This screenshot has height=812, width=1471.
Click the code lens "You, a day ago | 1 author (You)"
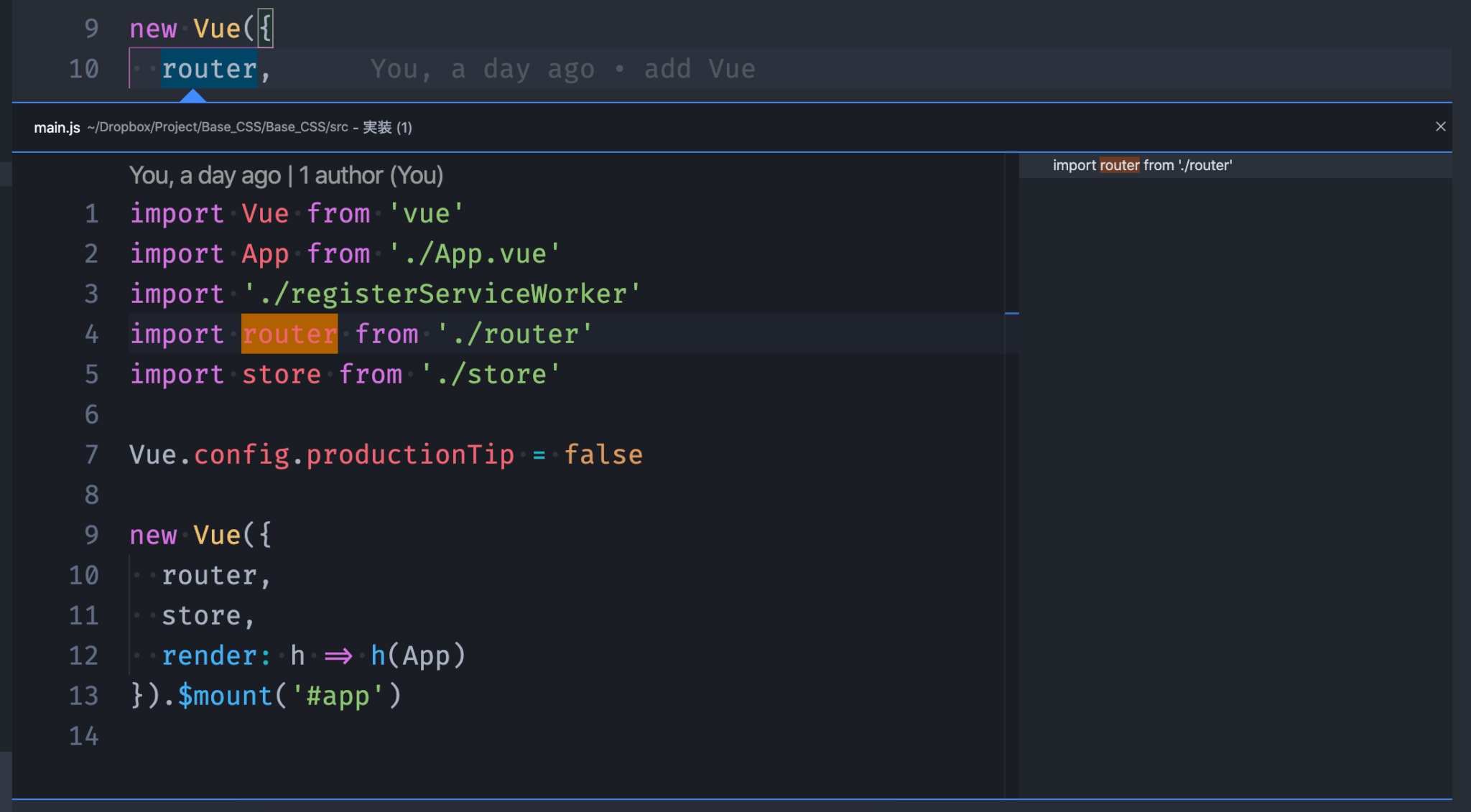coord(285,174)
